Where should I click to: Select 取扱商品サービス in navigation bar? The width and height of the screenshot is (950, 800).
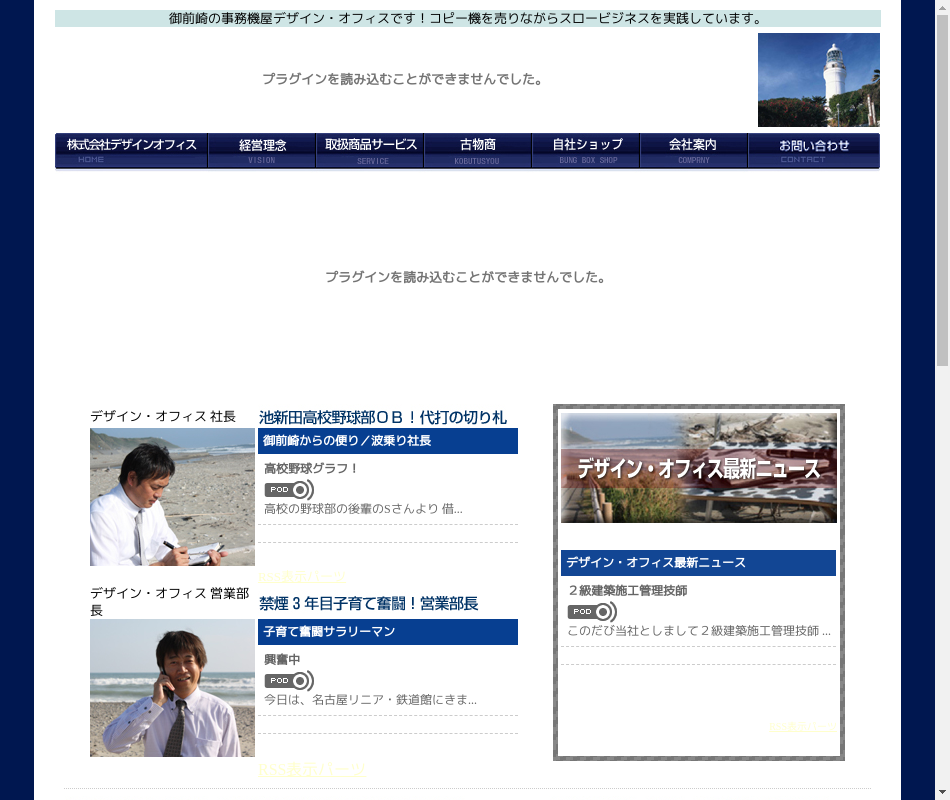coord(370,150)
